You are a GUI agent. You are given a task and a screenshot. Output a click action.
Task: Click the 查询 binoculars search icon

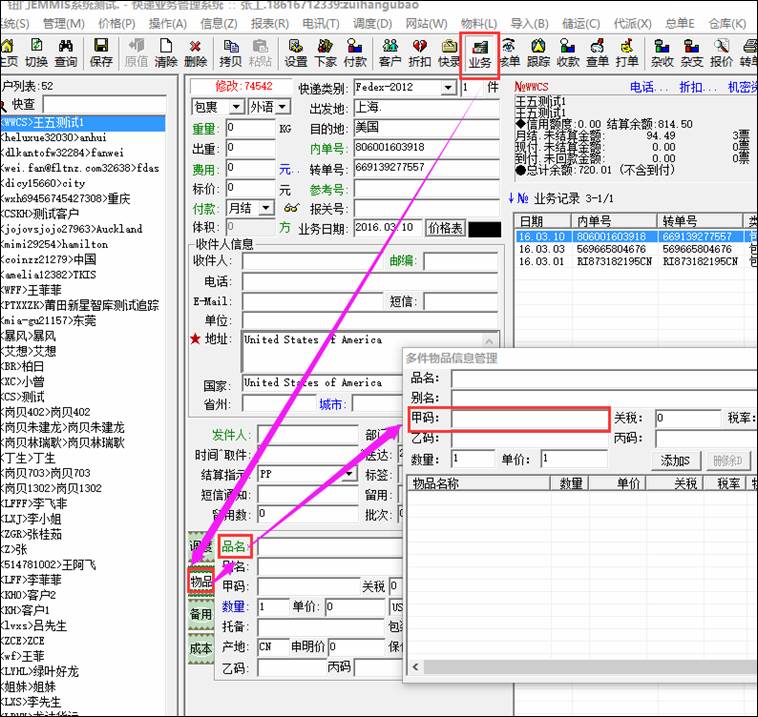point(66,53)
